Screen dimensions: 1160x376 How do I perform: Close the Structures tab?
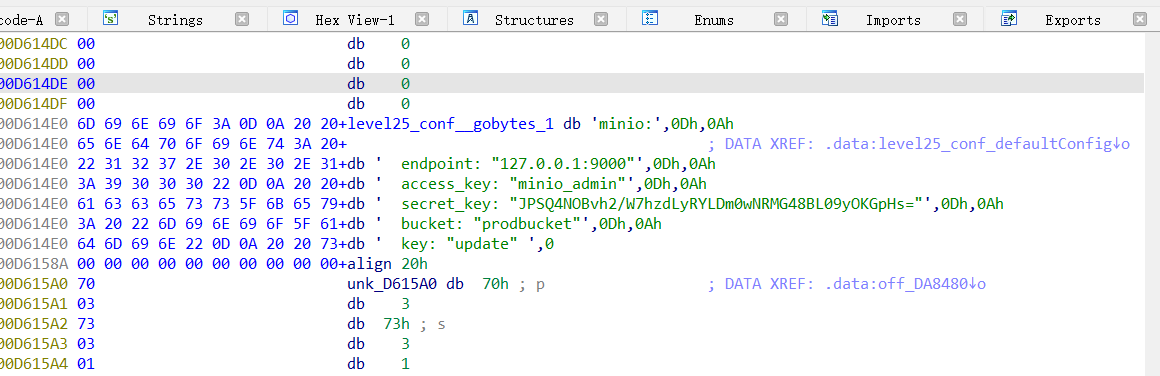pos(601,19)
